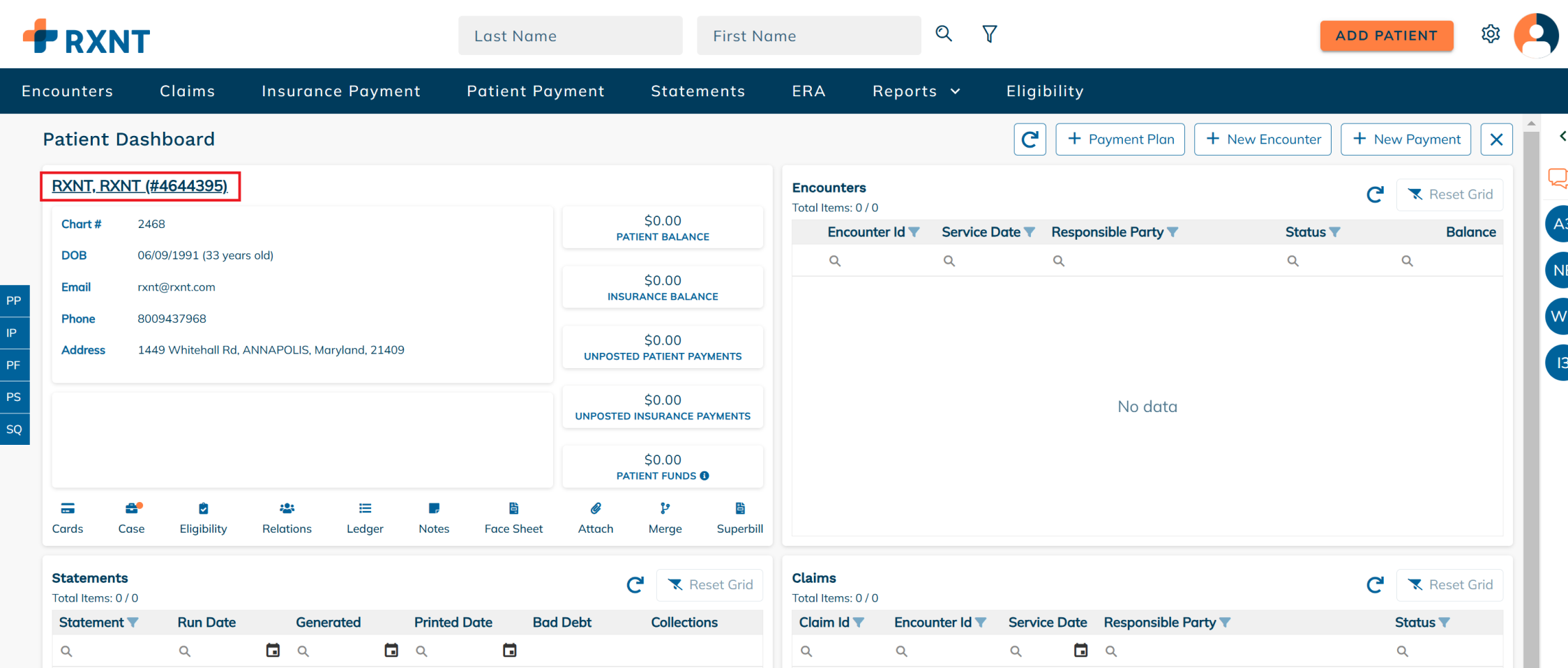Screen dimensions: 1568x668
Task: Open the settings gear icon
Action: (x=1491, y=34)
